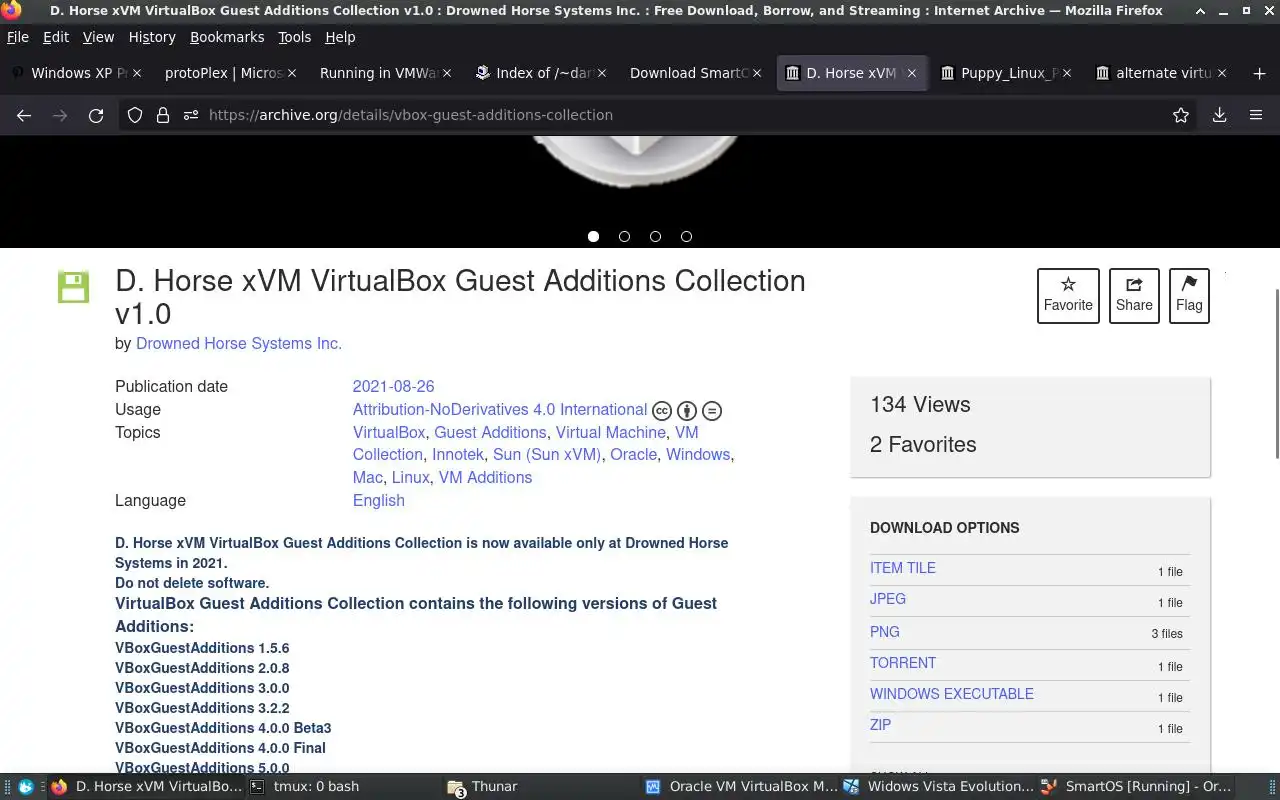Expand the ZIP download option

tap(880, 725)
